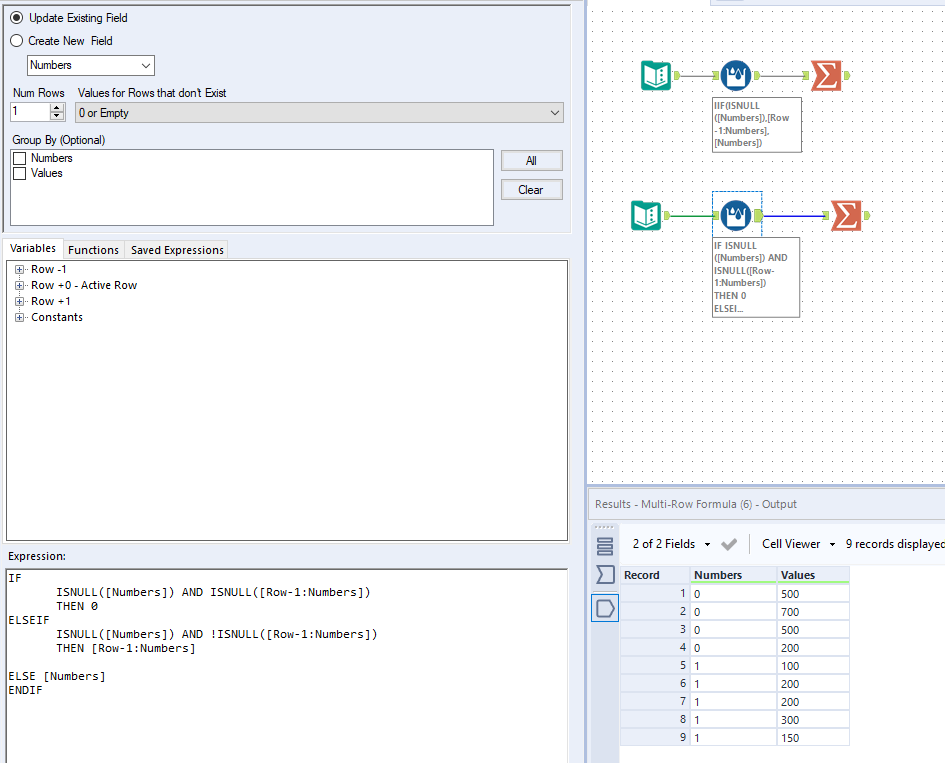Expand Row +0 - Active Row node
This screenshot has height=763, width=945.
click(19, 286)
